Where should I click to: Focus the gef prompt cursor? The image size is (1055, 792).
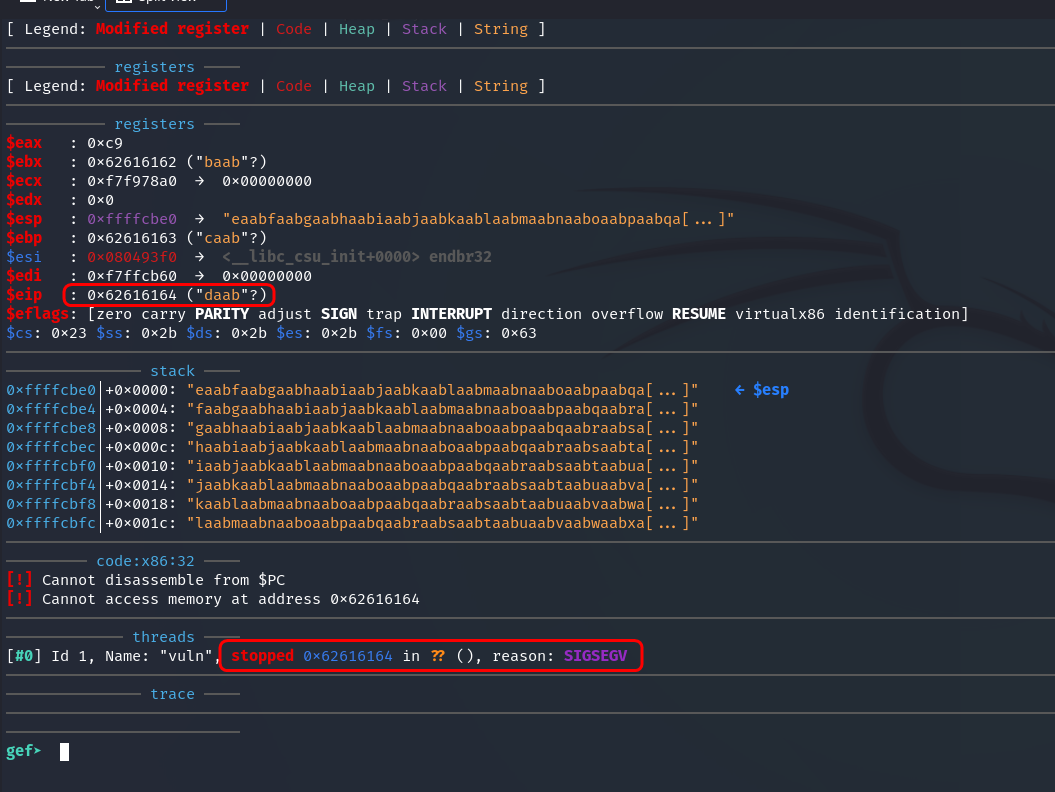point(64,751)
